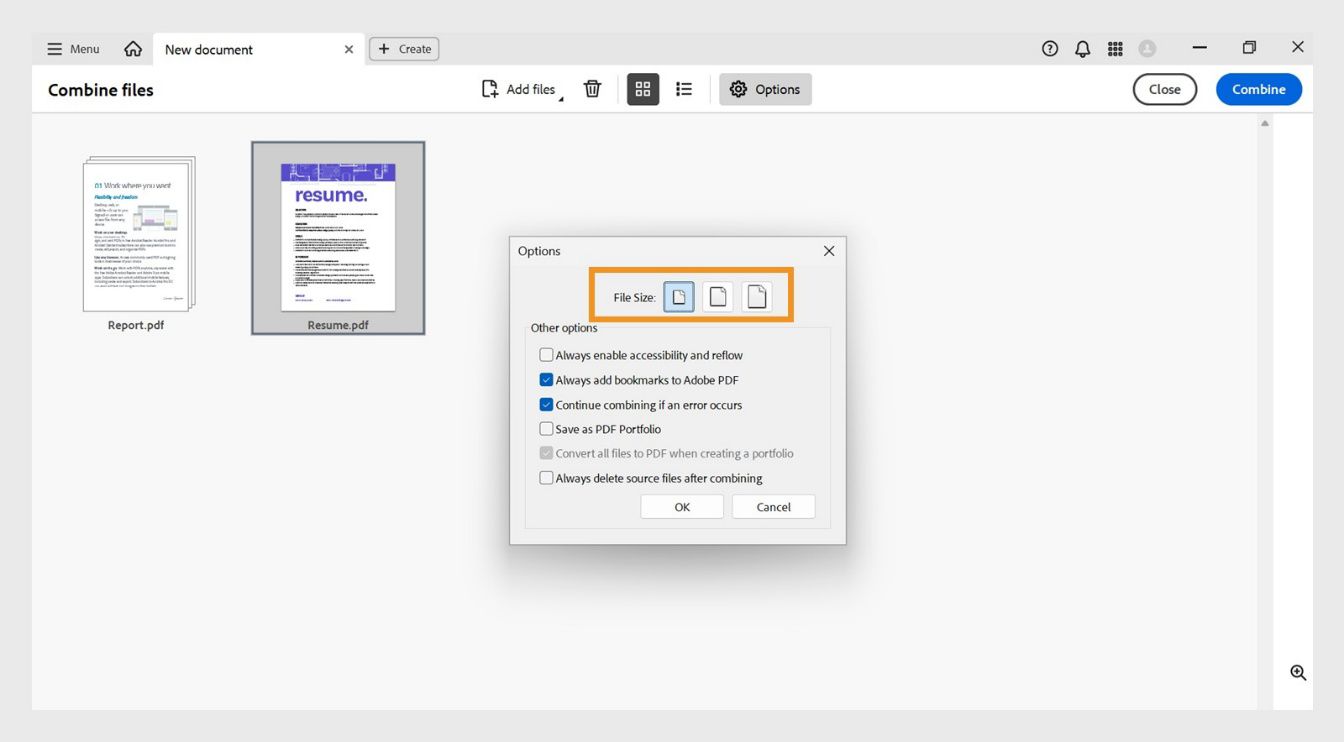
Task: Click the zoom magnifier icon
Action: [x=1298, y=672]
